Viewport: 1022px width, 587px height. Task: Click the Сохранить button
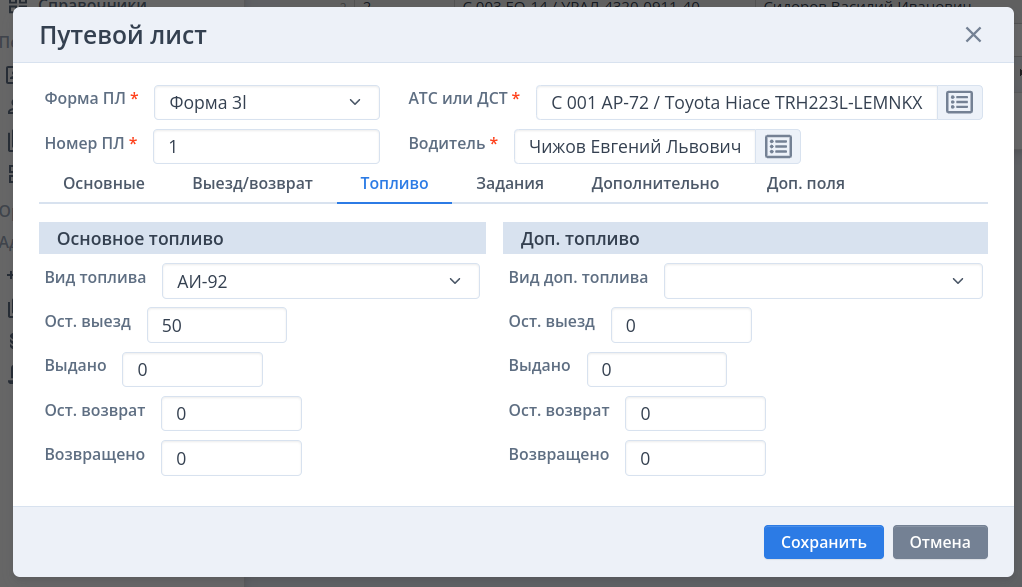[x=823, y=542]
